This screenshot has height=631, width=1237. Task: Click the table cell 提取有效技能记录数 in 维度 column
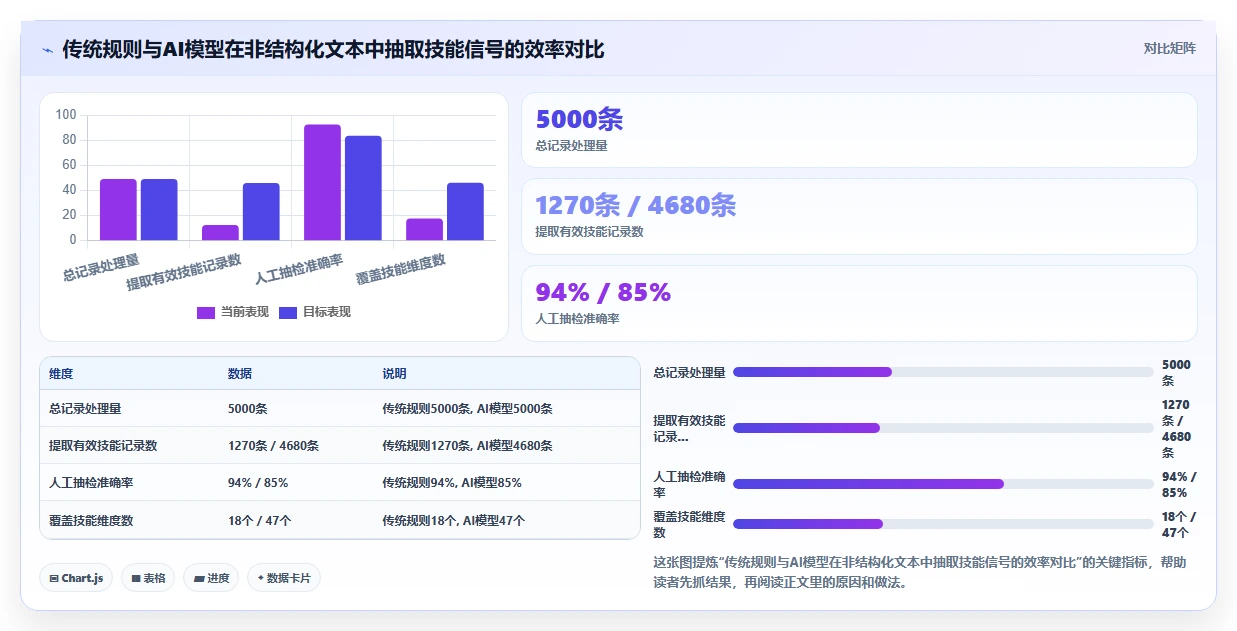pyautogui.click(x=103, y=446)
